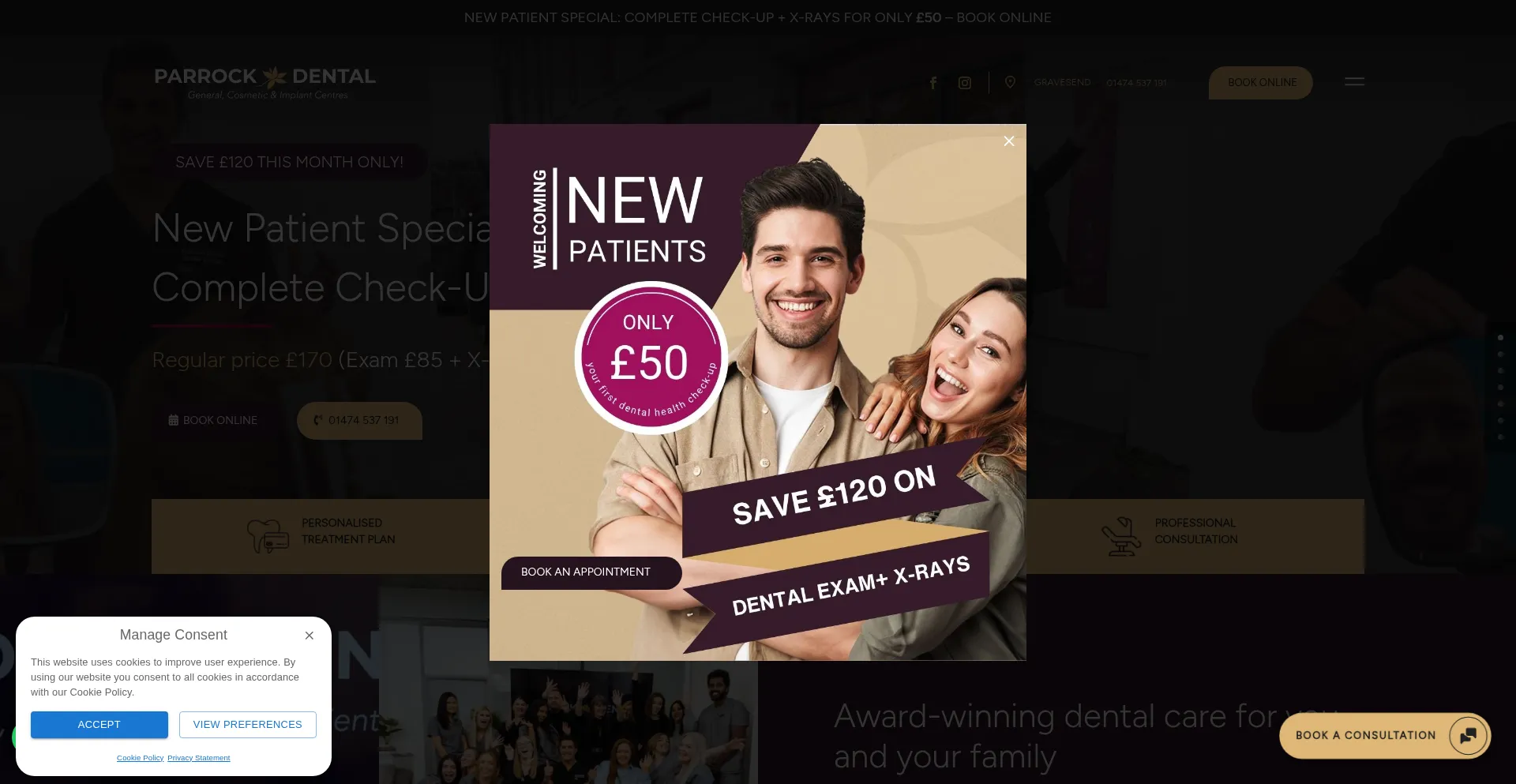Open the Facebook page icon
This screenshot has height=784, width=1516.
pyautogui.click(x=933, y=83)
